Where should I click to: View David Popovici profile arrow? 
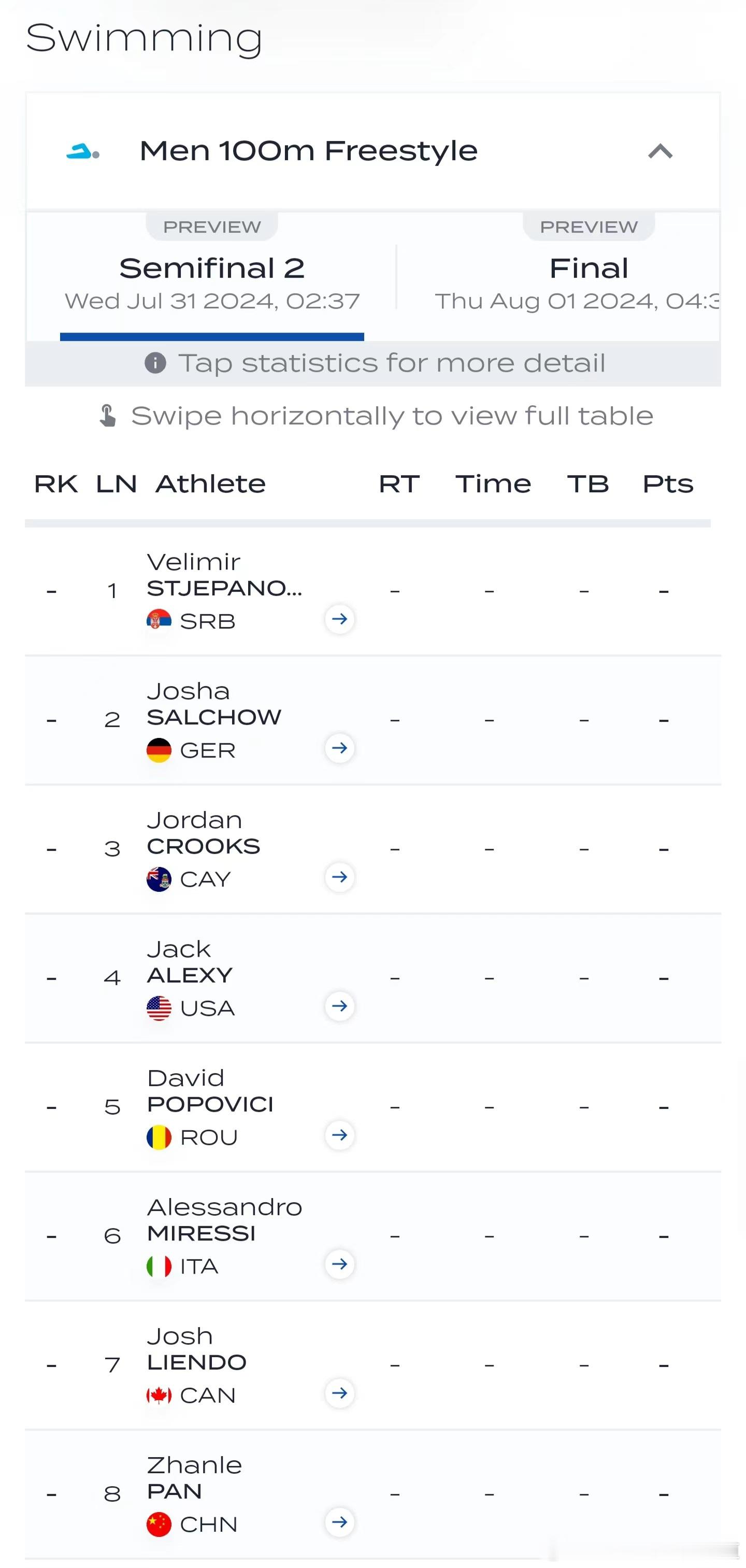tap(339, 1135)
